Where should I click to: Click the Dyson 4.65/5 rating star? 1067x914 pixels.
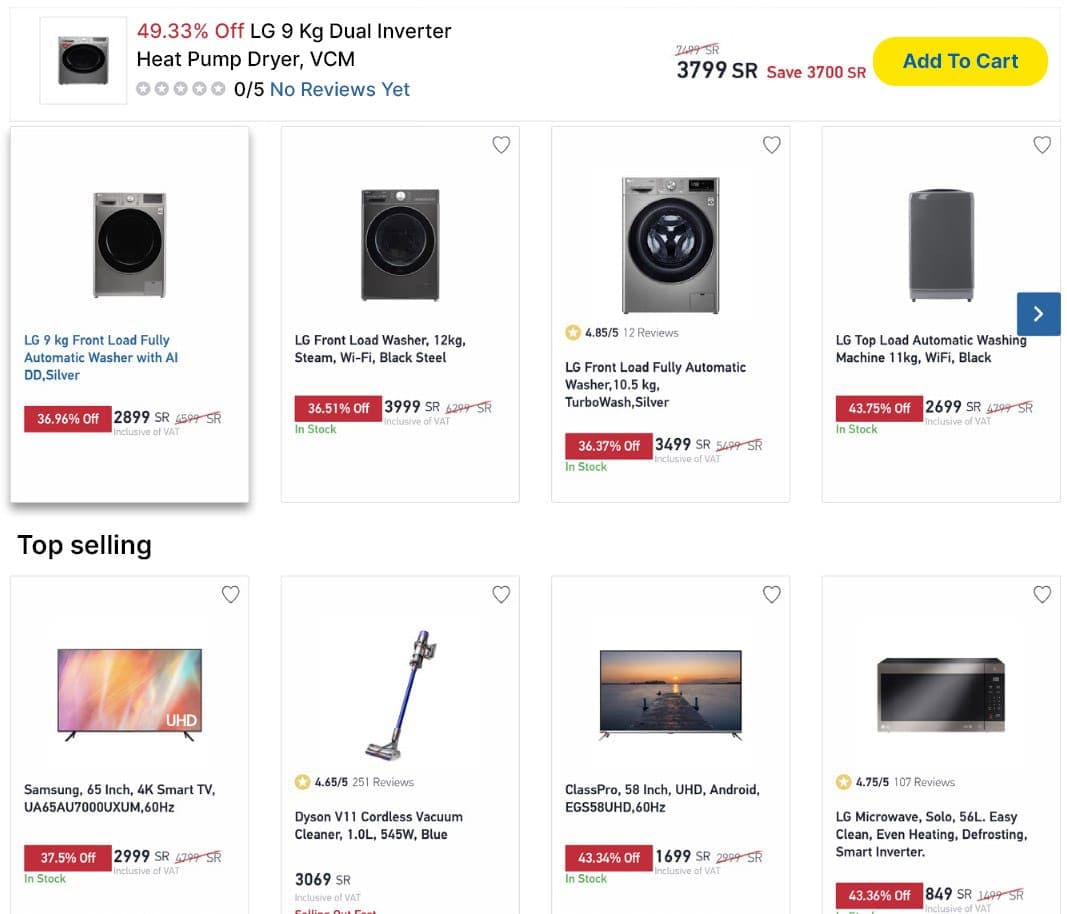[302, 782]
